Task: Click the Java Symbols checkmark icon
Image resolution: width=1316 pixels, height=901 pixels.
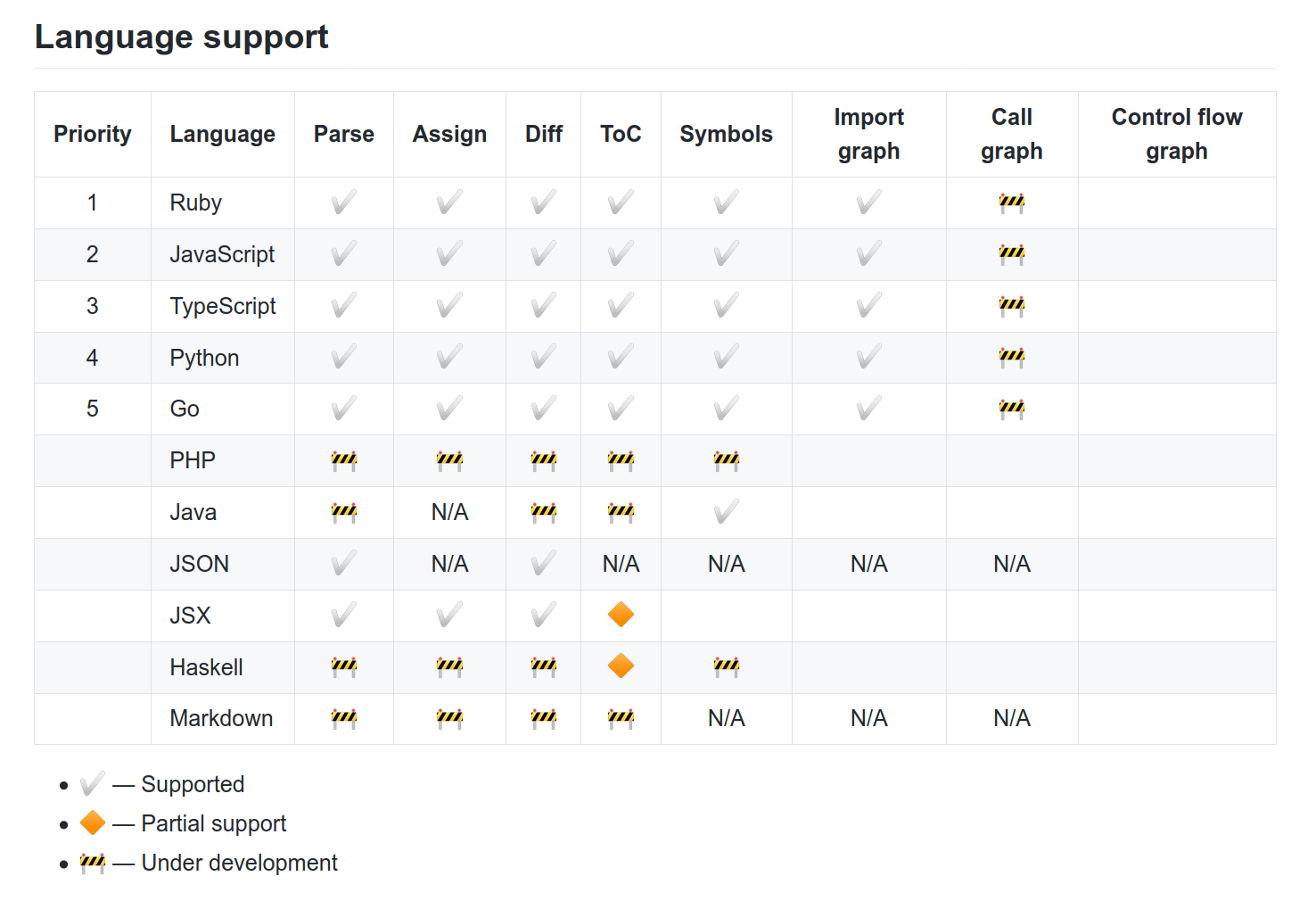Action: pos(726,512)
